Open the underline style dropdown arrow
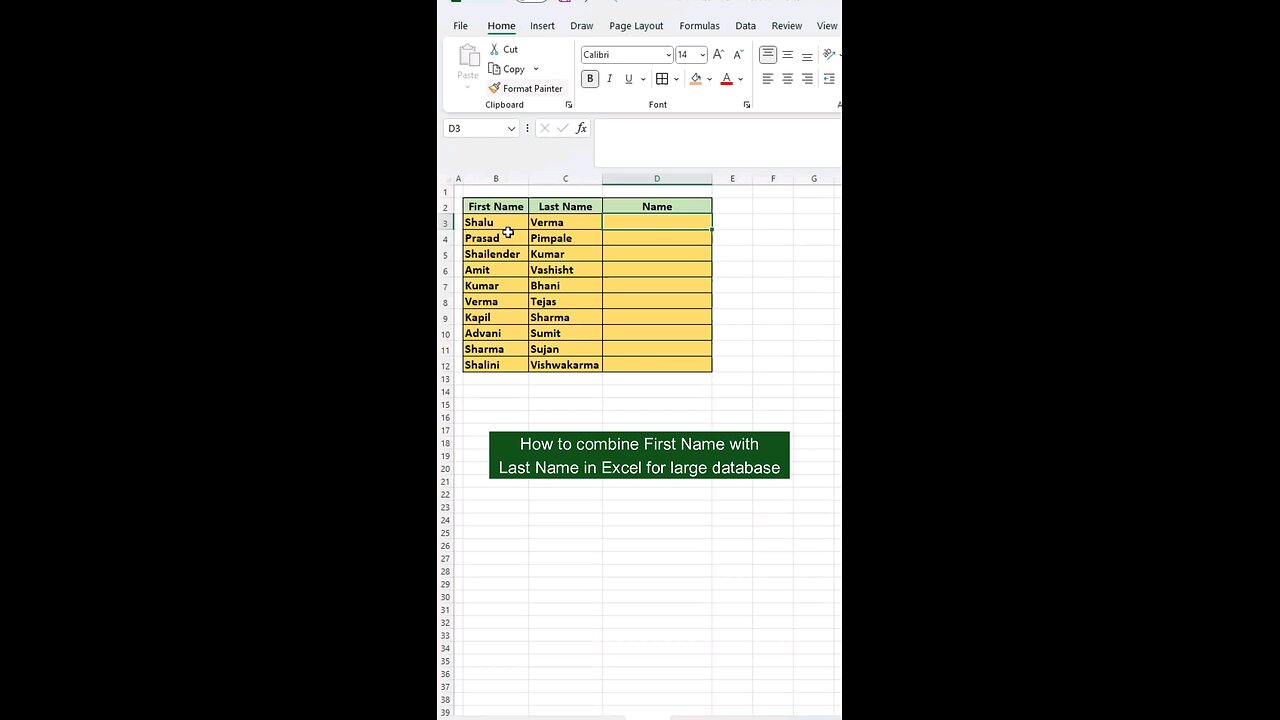This screenshot has width=1280, height=720. pos(643,79)
